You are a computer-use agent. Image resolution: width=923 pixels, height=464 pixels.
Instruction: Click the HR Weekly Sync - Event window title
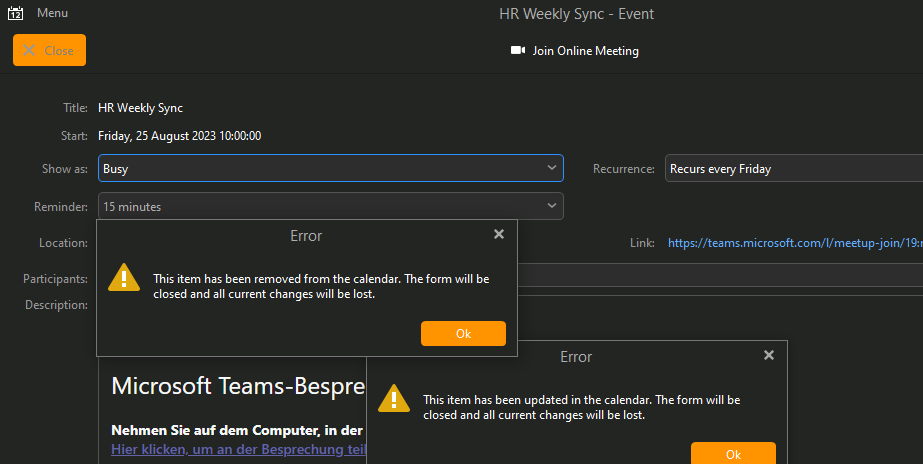tap(576, 14)
